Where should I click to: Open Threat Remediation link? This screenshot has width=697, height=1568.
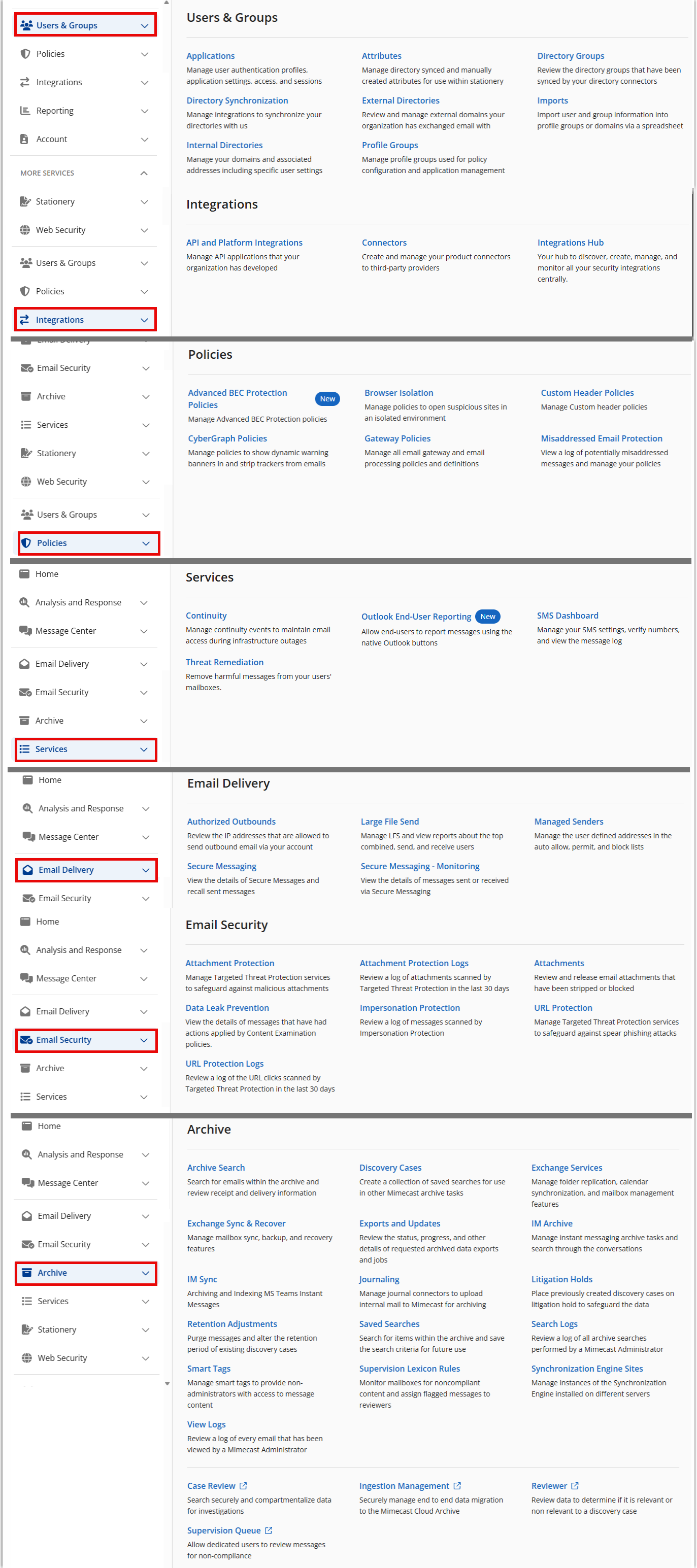[224, 662]
